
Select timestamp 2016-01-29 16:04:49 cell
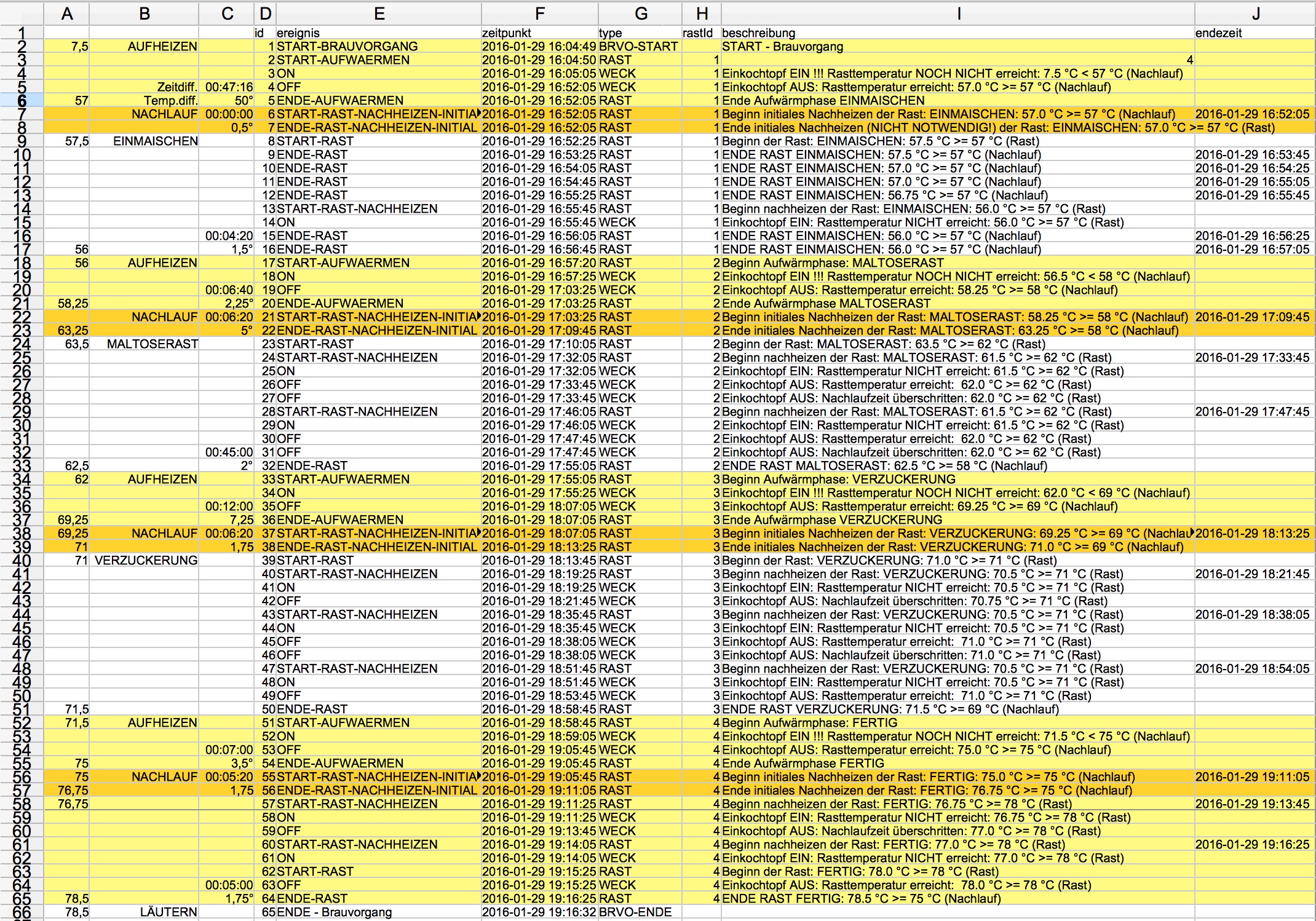point(539,46)
